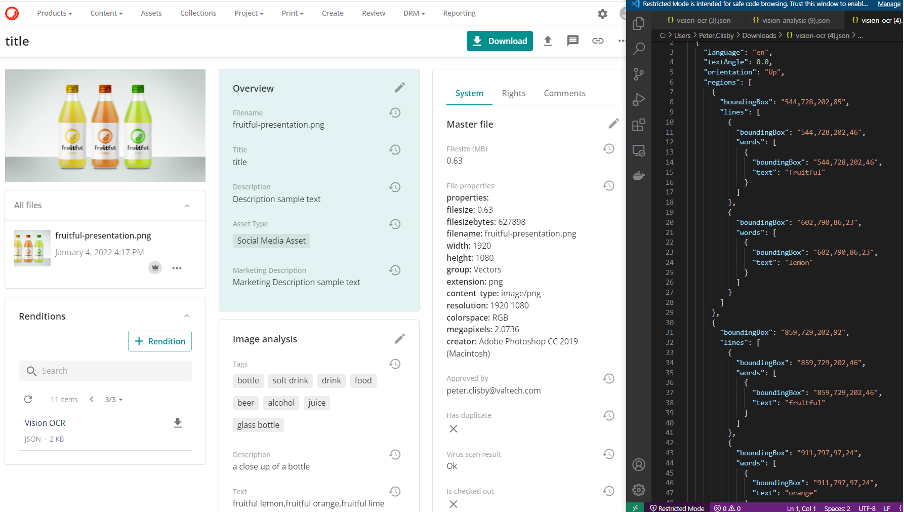Click UTF-8 encoding in status bar

867,508
